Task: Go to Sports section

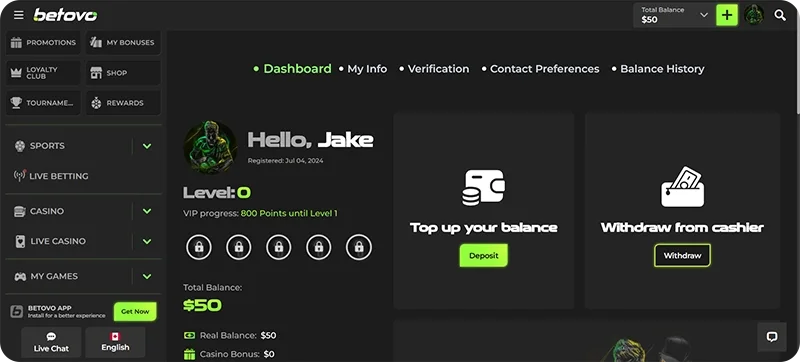Action: click(47, 146)
